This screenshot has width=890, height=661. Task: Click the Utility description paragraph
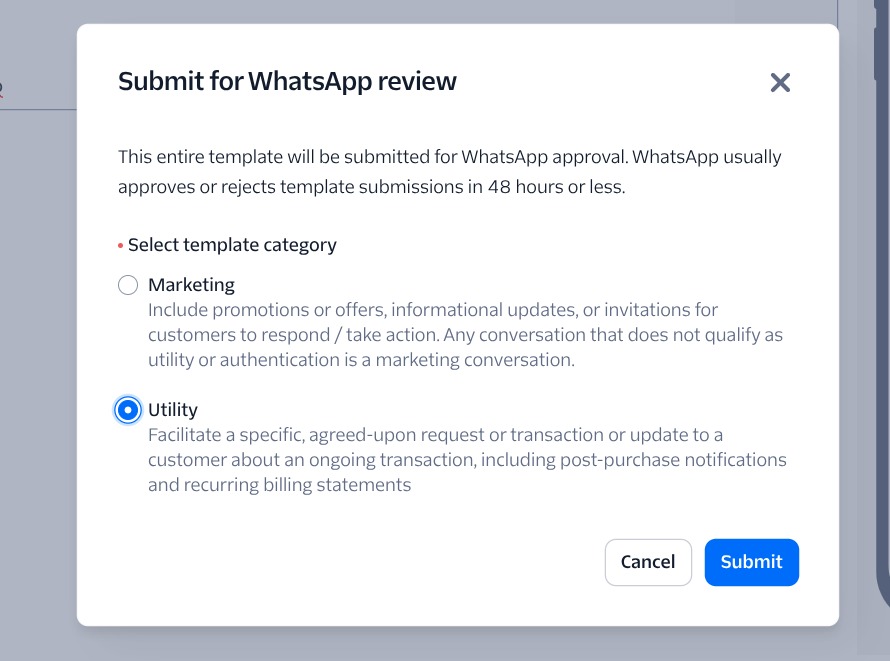[x=467, y=460]
